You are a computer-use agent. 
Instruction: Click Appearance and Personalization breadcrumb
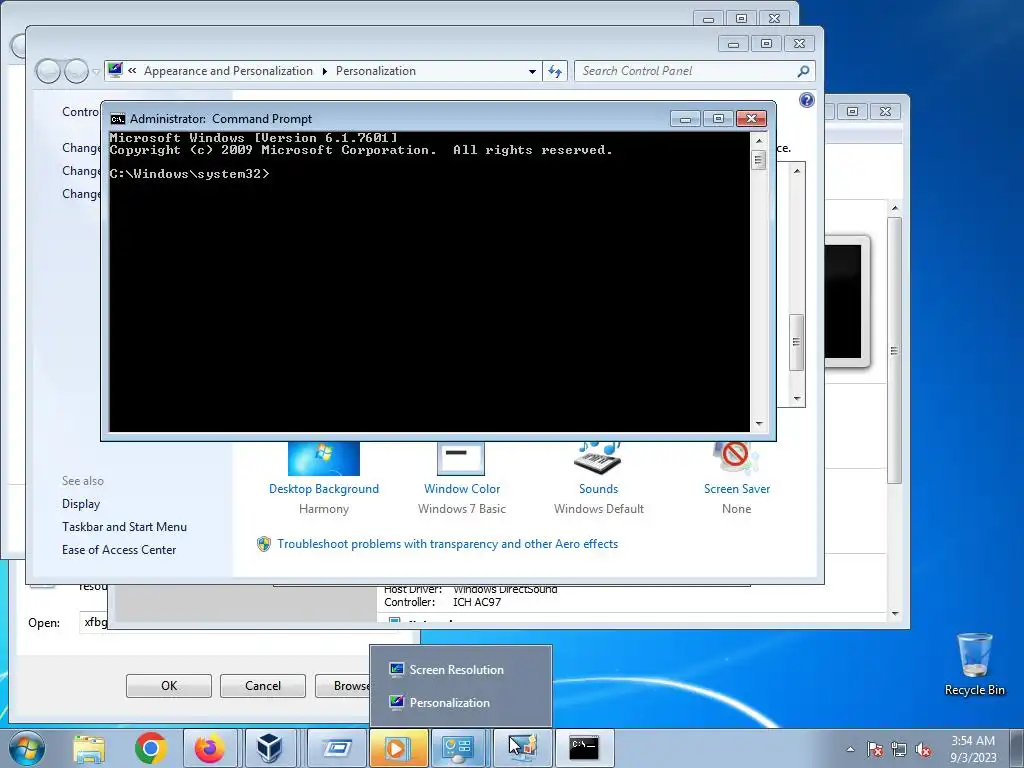[x=228, y=71]
